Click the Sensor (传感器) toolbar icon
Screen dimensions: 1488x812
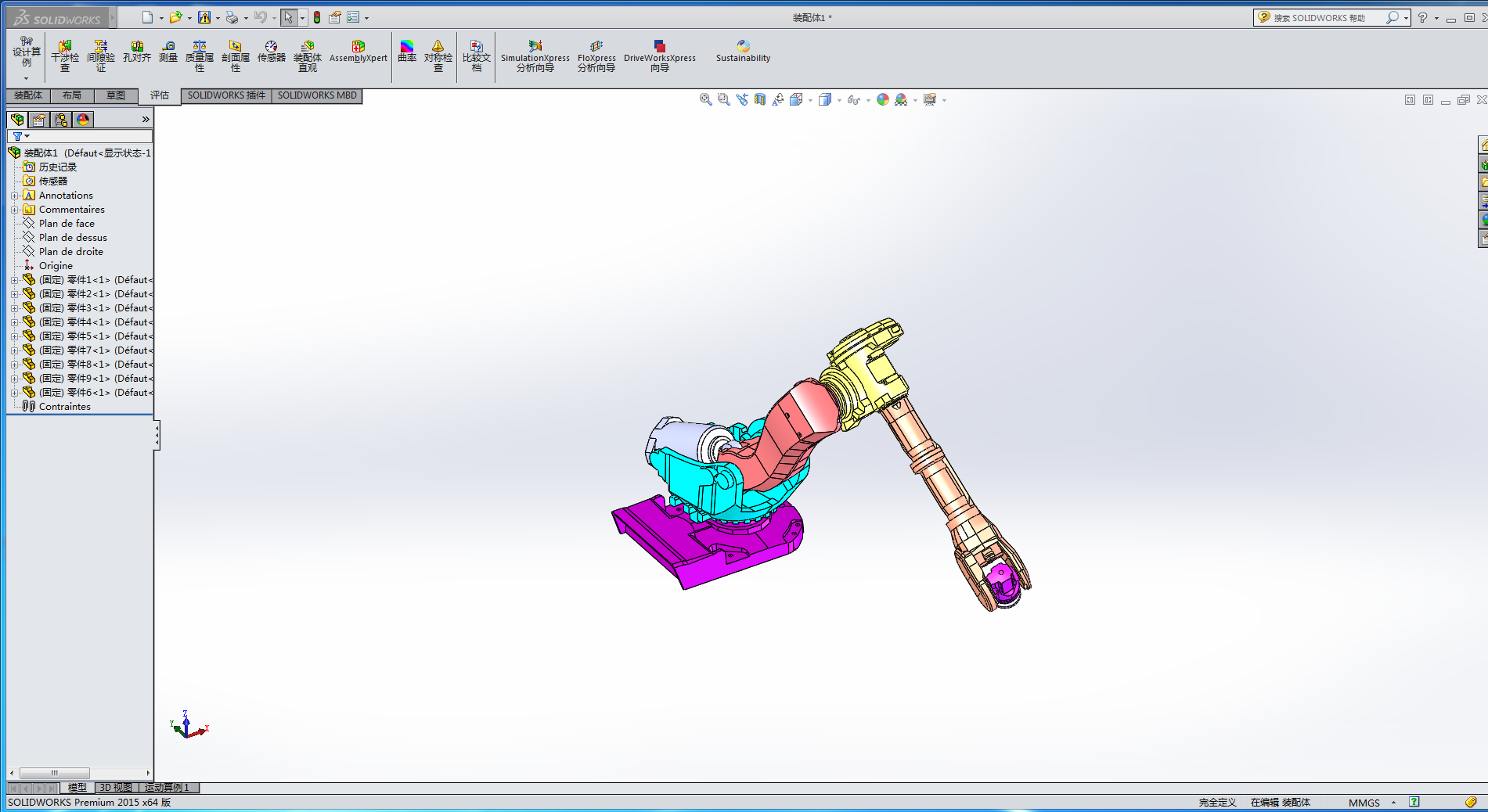(271, 52)
